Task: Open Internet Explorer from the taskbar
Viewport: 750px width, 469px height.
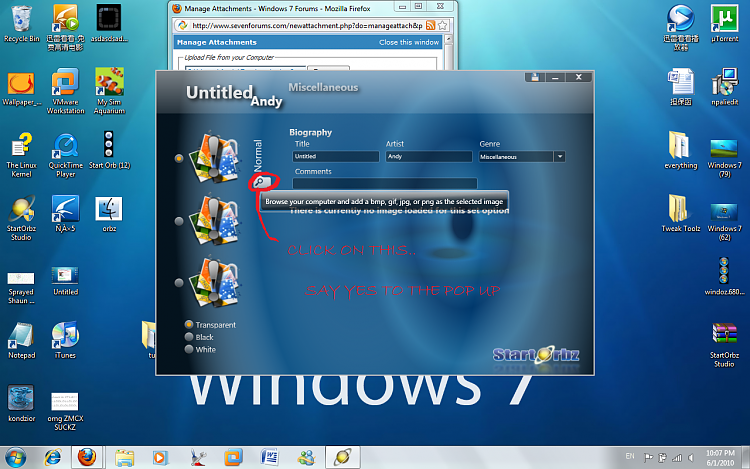Action: 52,458
